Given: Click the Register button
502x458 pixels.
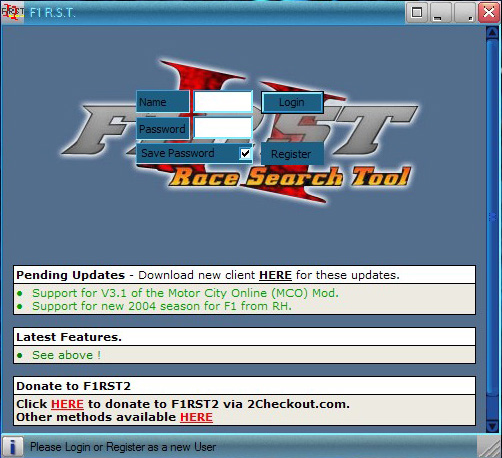Looking at the screenshot, I should [x=292, y=154].
